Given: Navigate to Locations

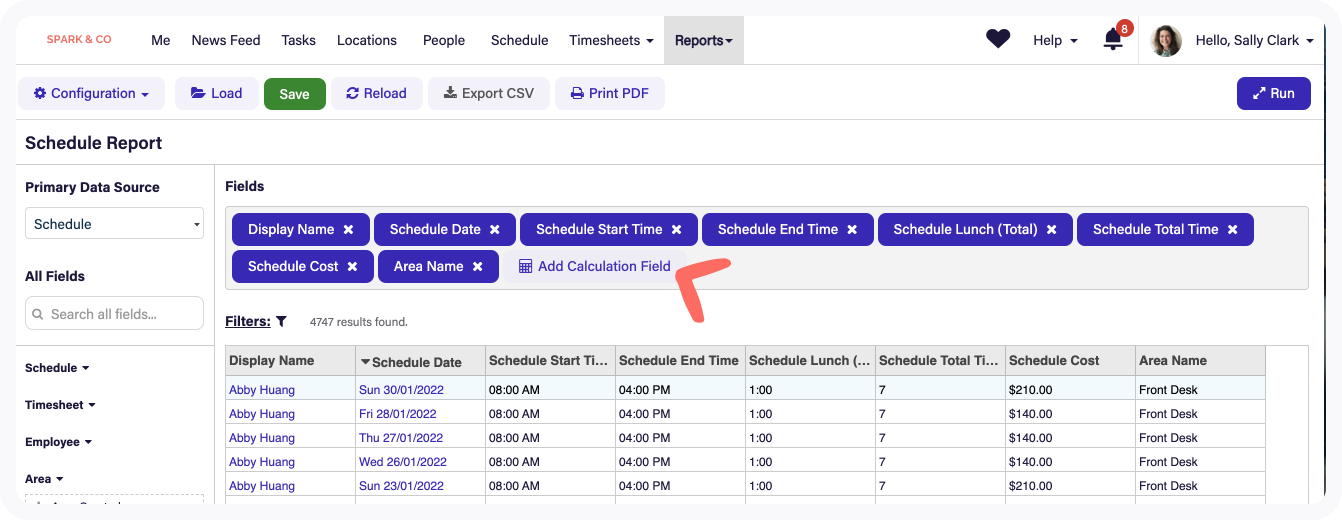Looking at the screenshot, I should (367, 40).
